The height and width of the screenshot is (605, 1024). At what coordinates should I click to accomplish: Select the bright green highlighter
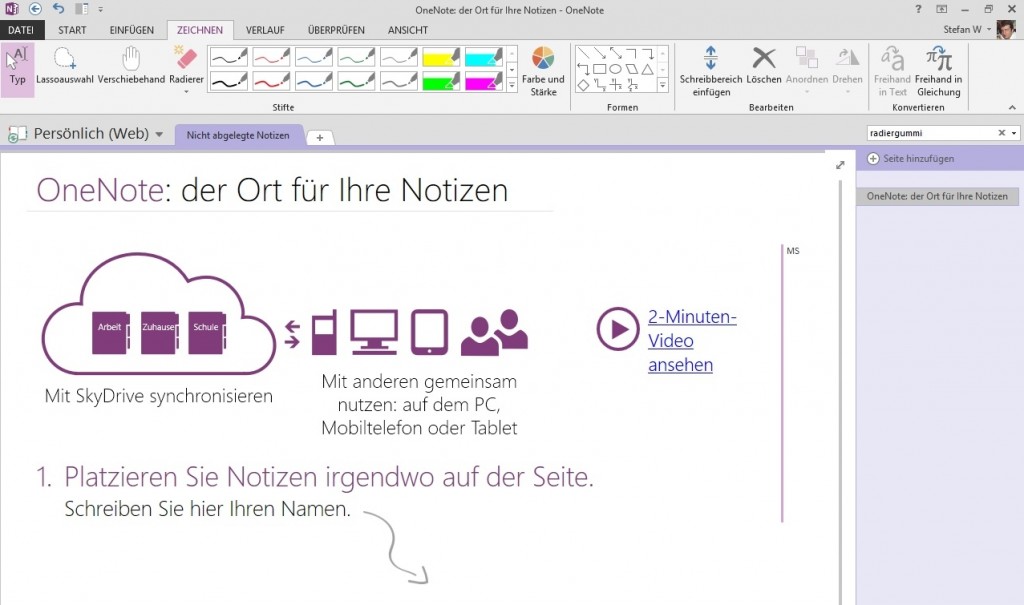[x=441, y=81]
